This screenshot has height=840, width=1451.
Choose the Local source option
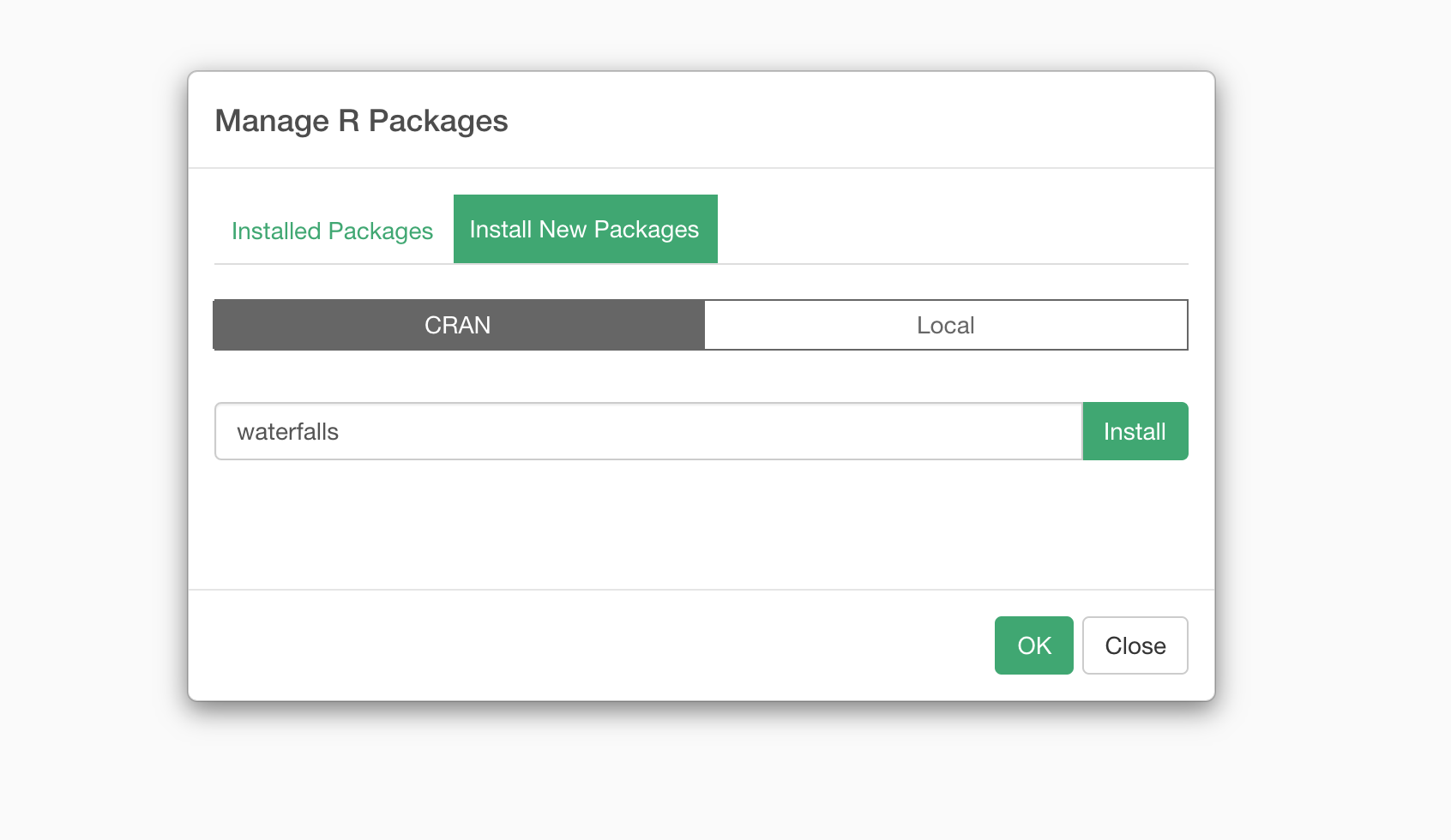pos(946,325)
